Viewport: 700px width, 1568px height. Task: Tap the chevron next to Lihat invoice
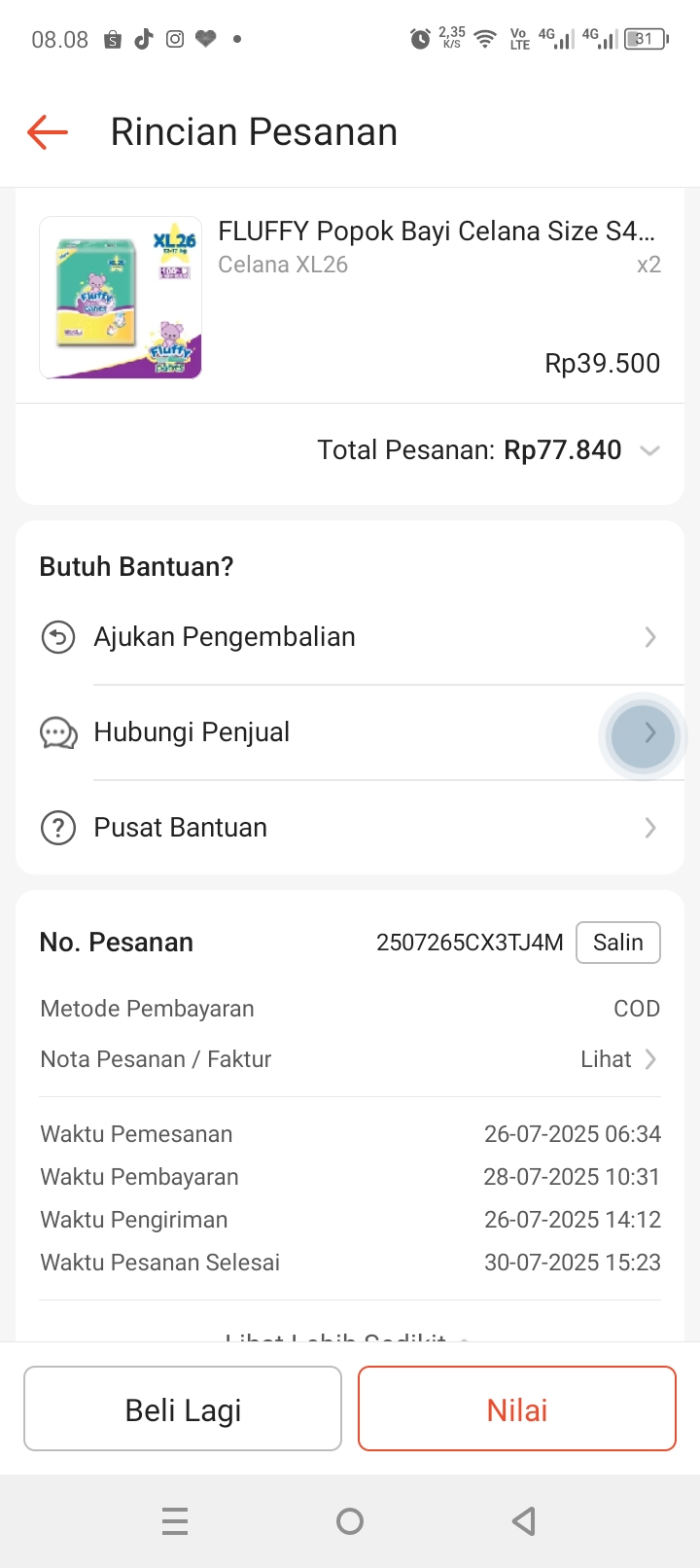[x=651, y=1059]
